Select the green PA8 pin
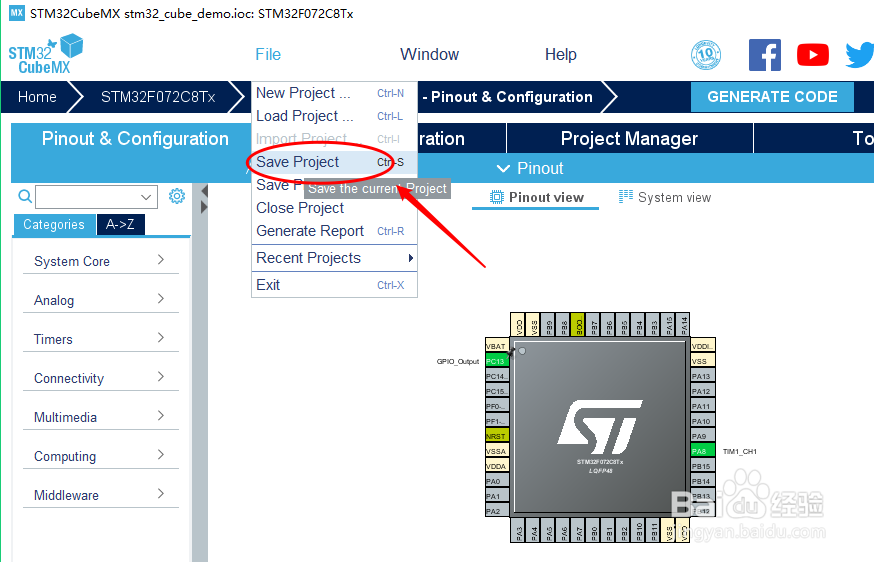Image resolution: width=874 pixels, height=562 pixels. pyautogui.click(x=702, y=451)
